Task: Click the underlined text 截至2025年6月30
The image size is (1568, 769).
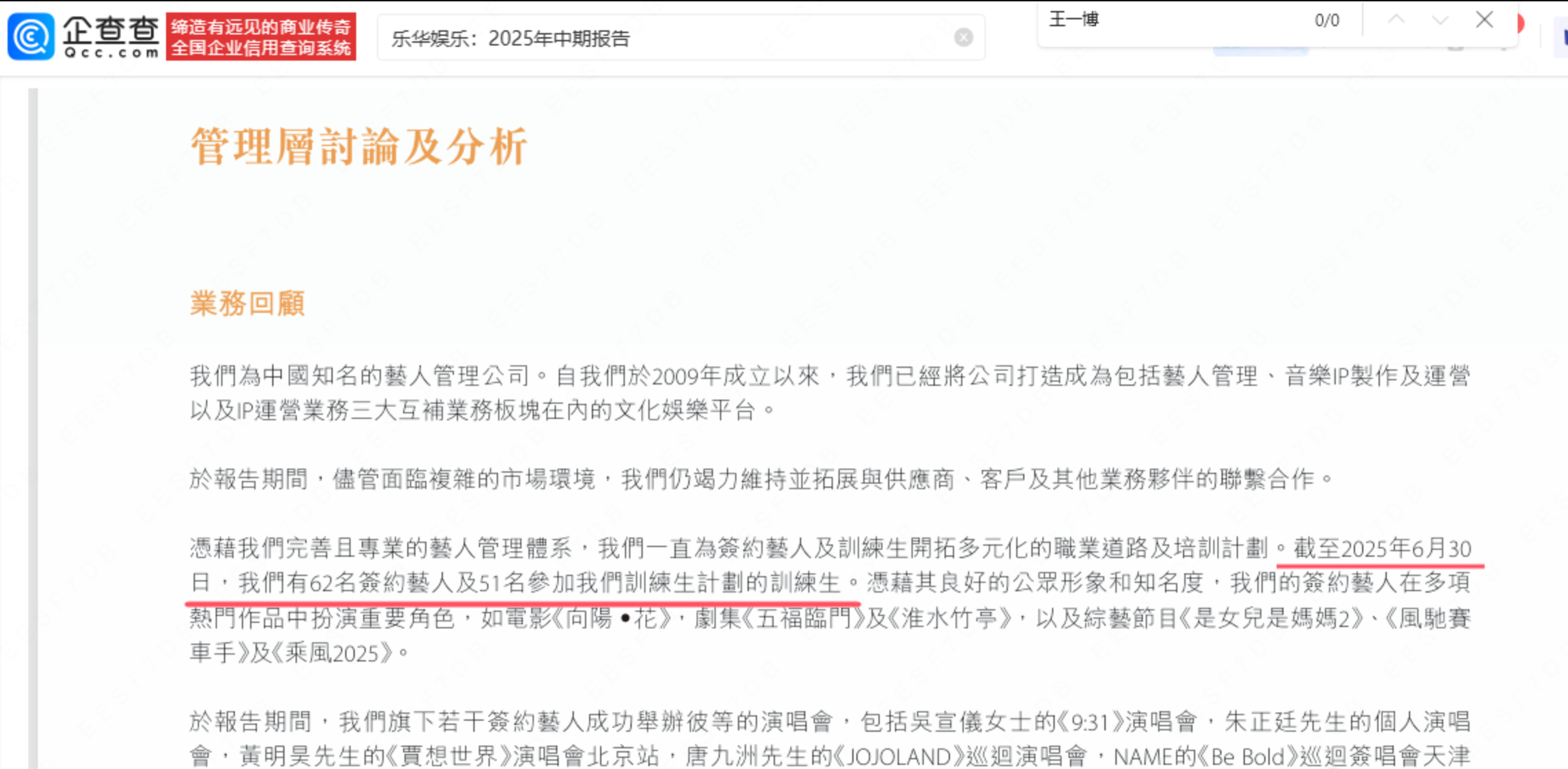Action: (x=1382, y=548)
